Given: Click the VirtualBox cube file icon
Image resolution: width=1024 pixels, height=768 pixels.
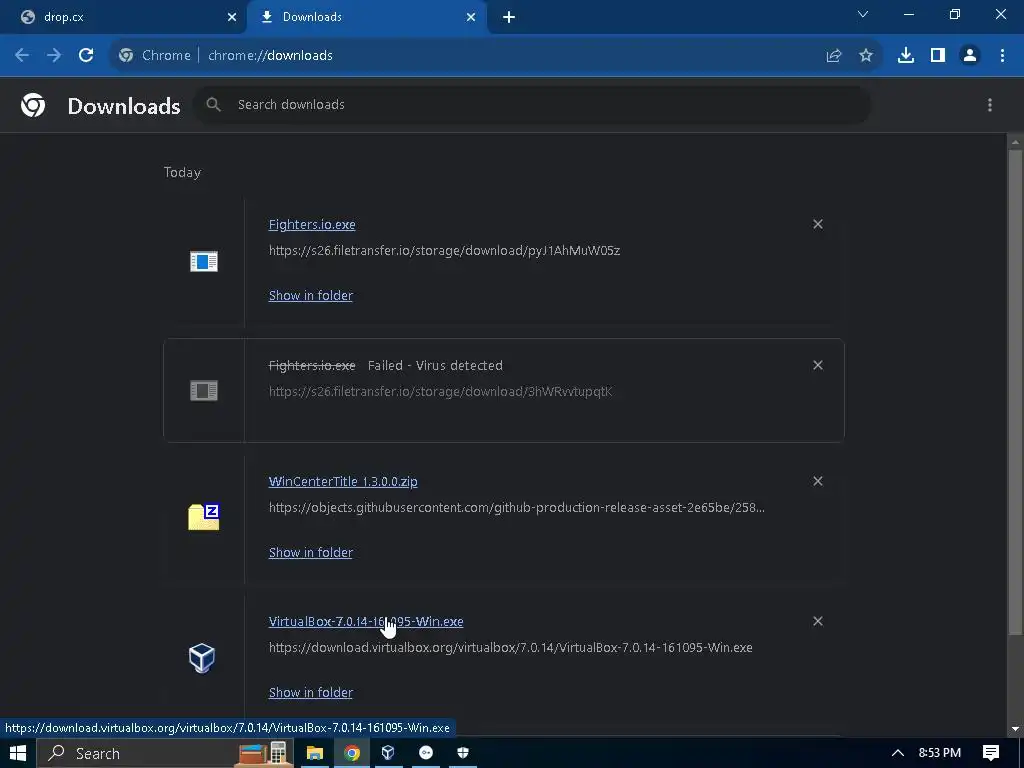Looking at the screenshot, I should tap(202, 658).
